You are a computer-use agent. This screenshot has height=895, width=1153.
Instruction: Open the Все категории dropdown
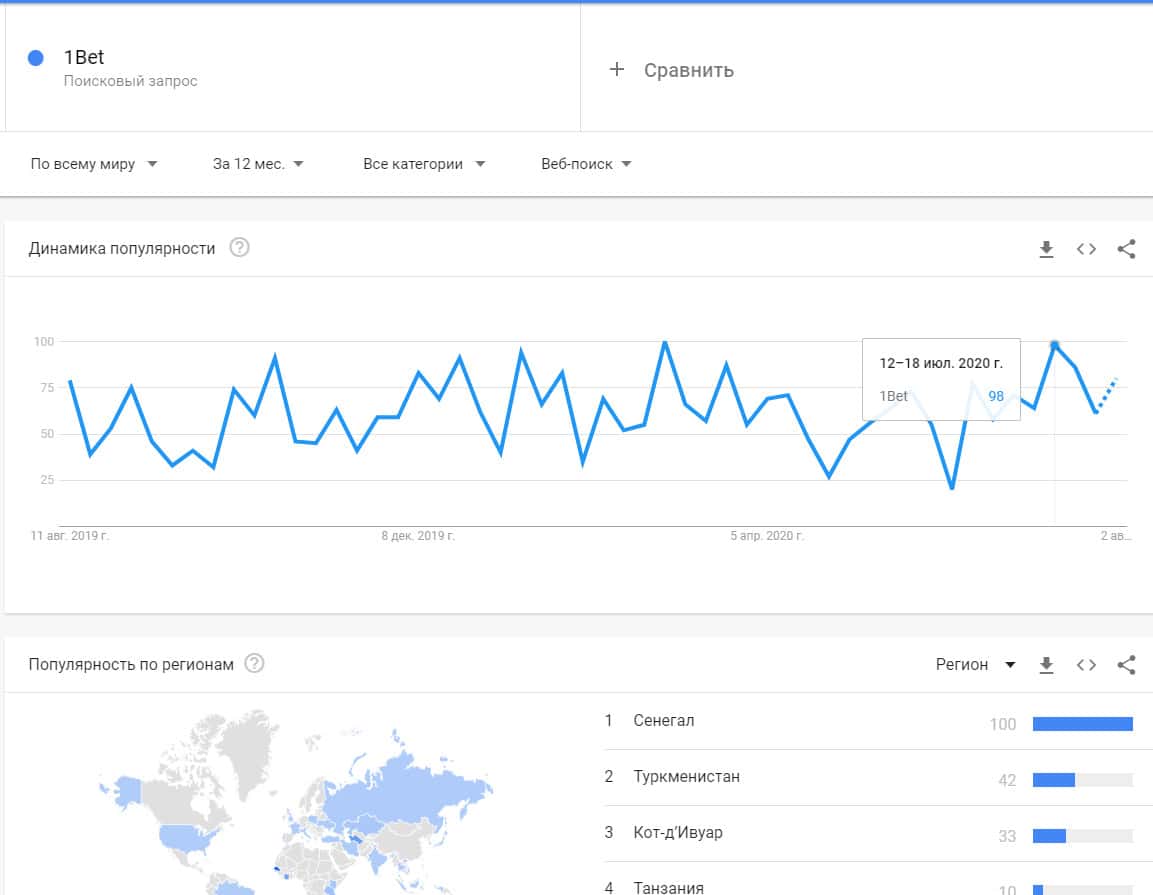coord(423,164)
